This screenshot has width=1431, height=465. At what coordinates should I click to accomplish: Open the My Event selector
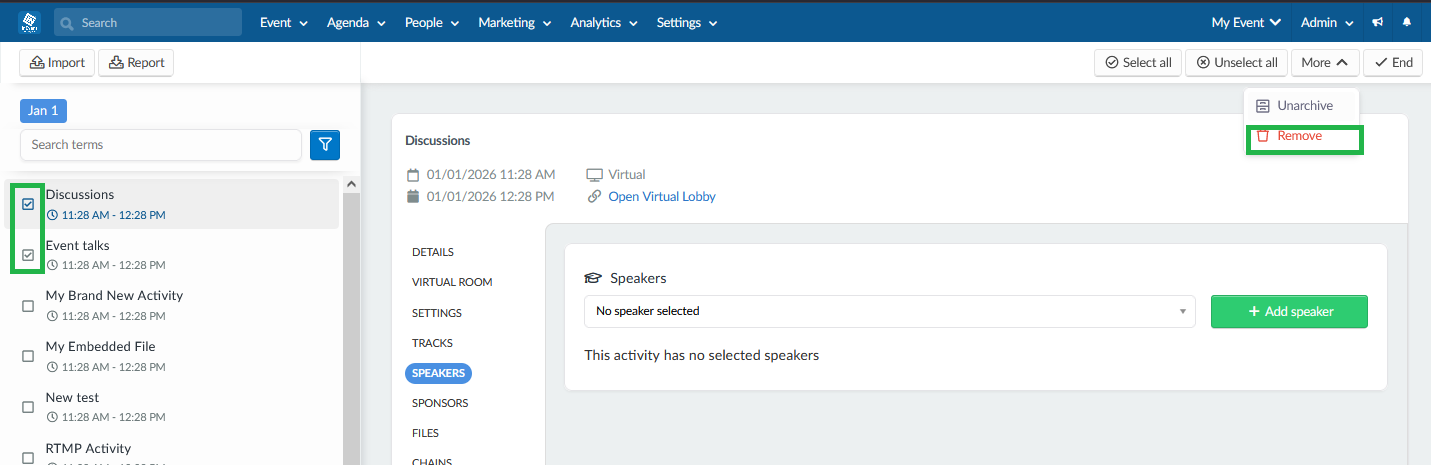click(x=1246, y=22)
